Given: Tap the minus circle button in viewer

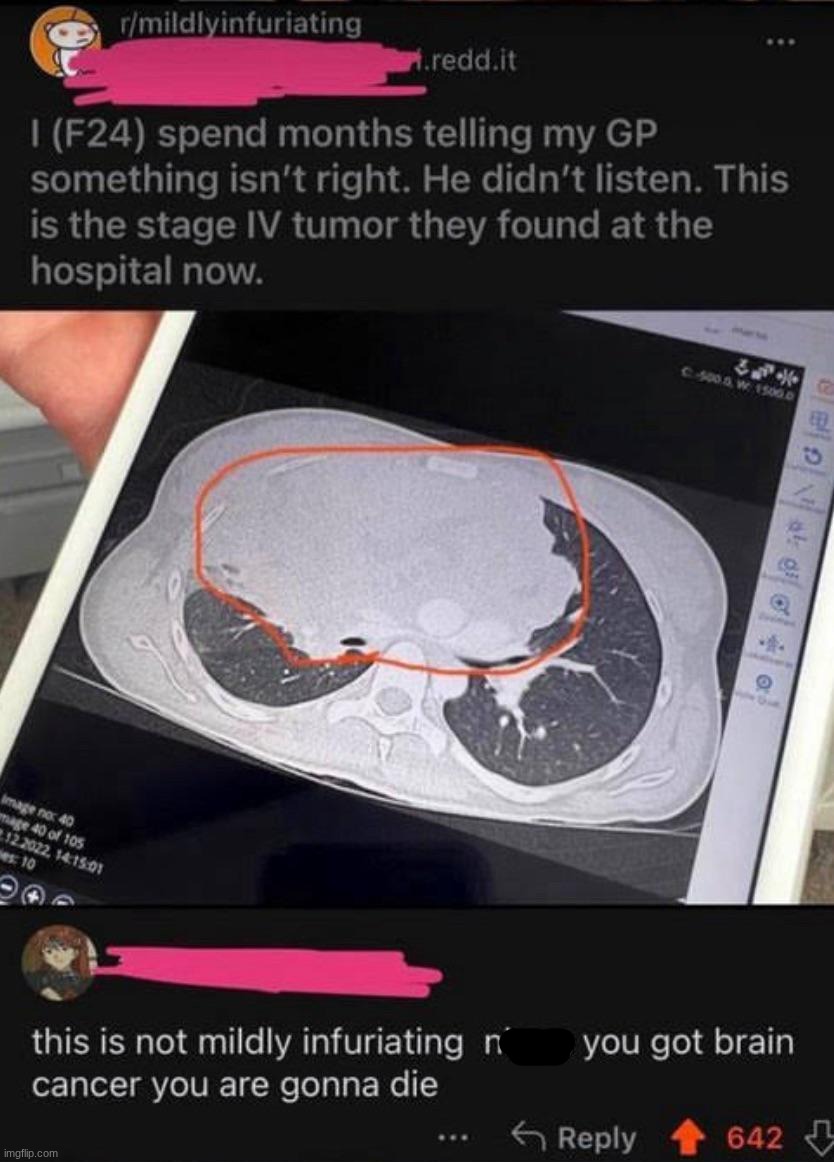Looking at the screenshot, I should pos(6,886).
